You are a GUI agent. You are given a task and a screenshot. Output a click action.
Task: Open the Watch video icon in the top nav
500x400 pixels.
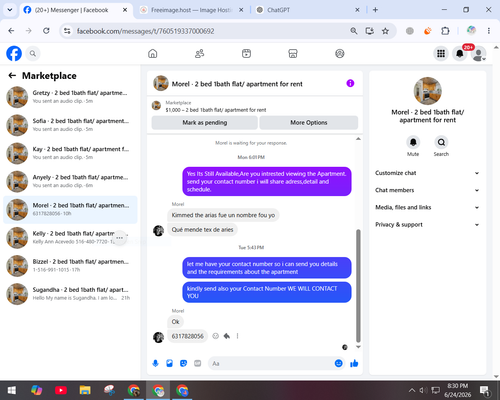click(246, 53)
